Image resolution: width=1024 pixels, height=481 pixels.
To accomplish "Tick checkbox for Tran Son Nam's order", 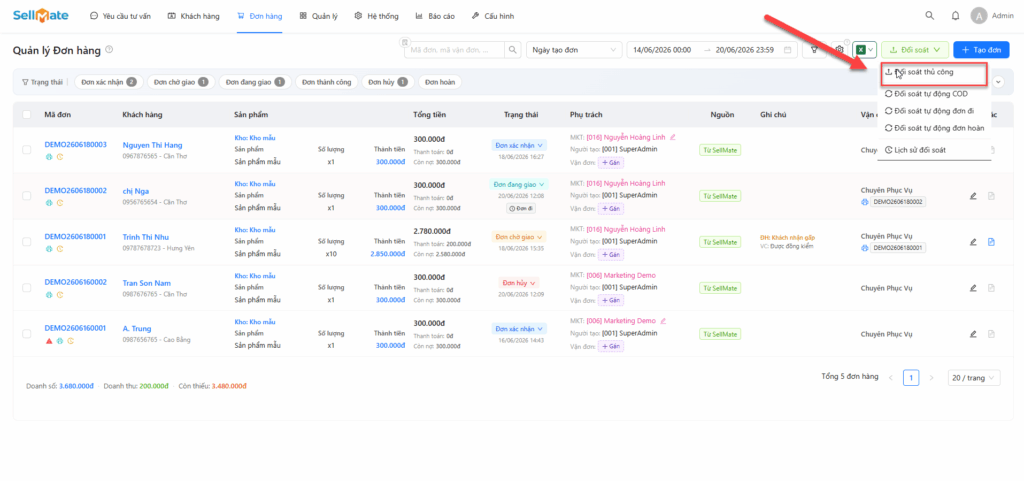I will (27, 288).
